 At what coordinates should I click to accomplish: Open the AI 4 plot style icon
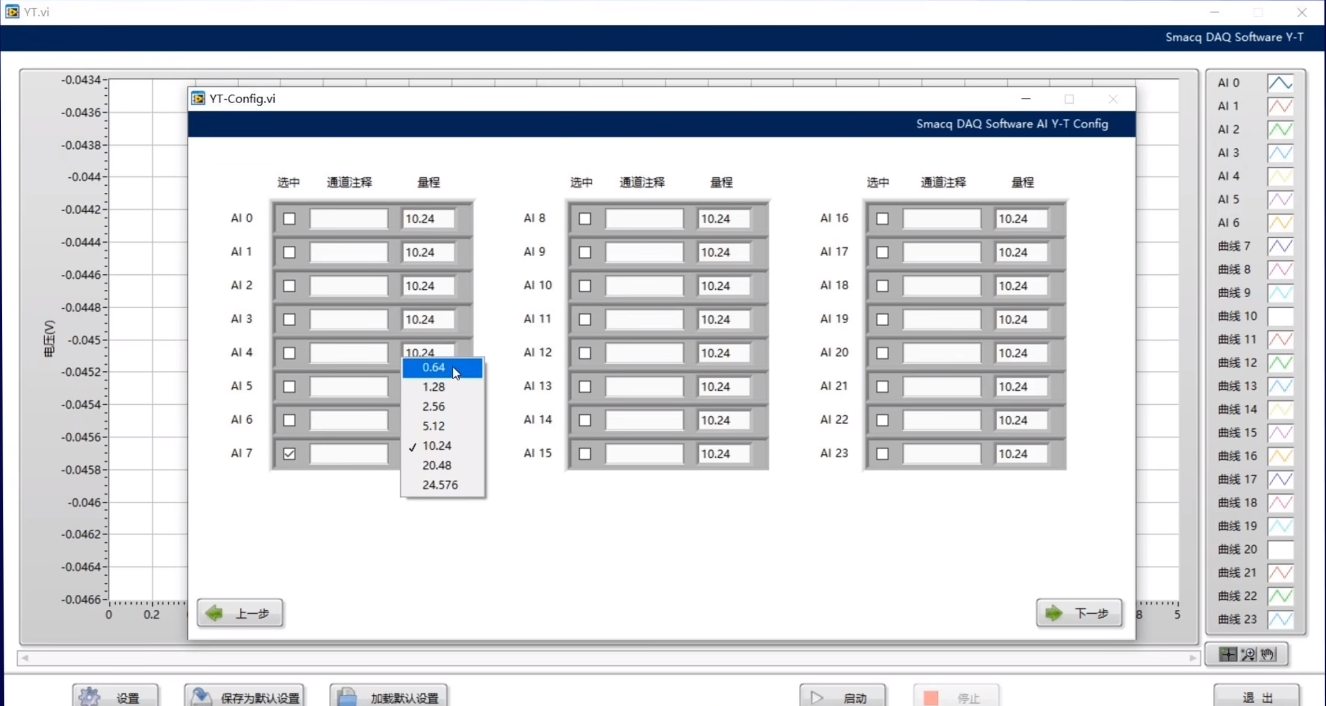click(1280, 176)
